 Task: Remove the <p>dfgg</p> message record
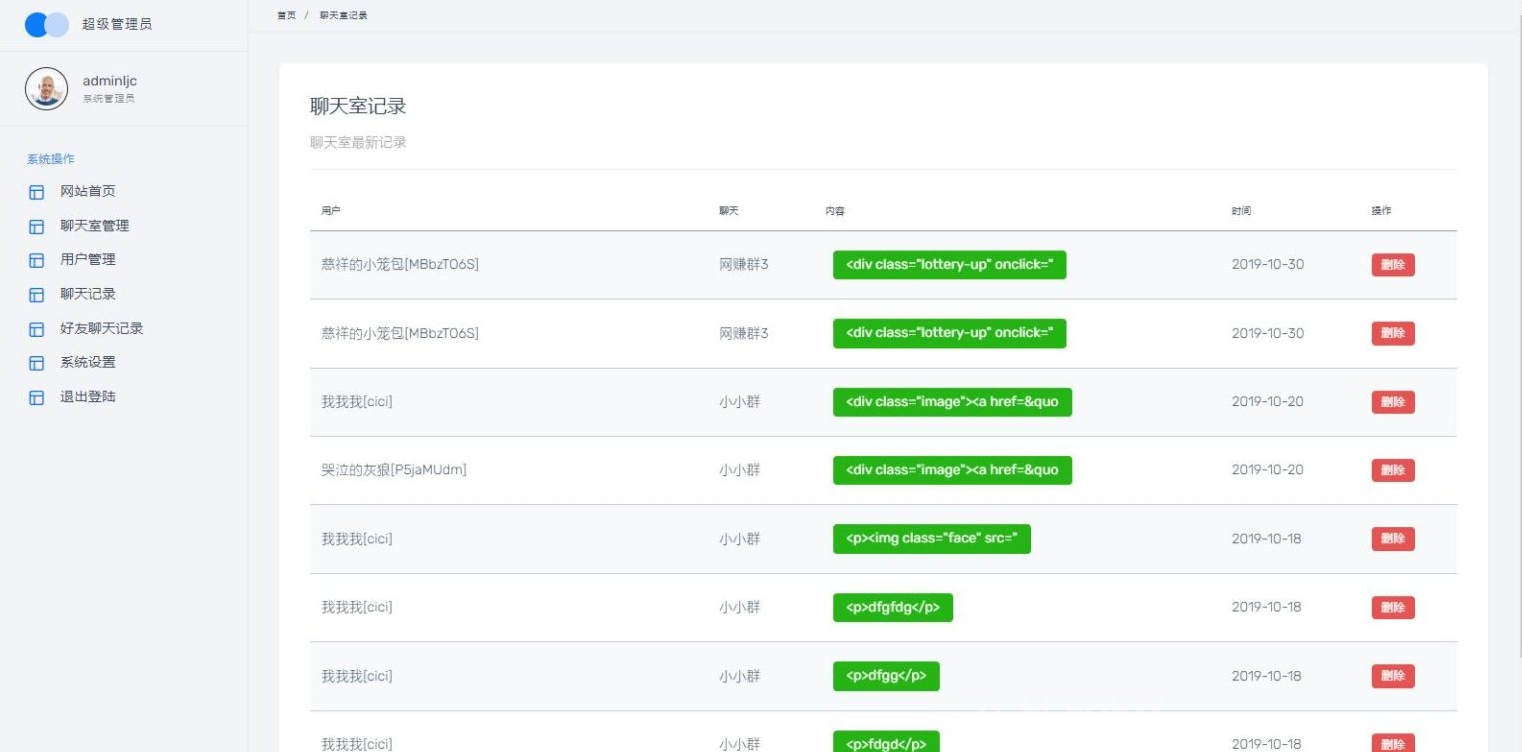[x=1392, y=676]
